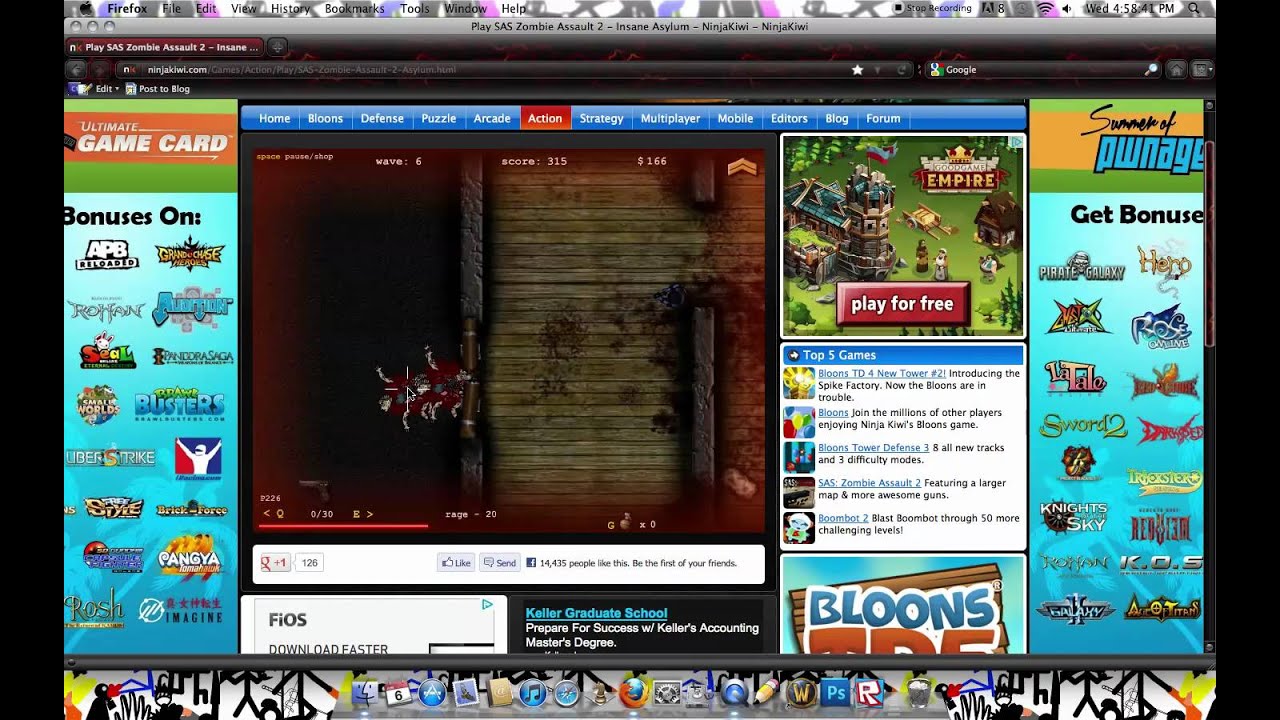Launch the Chess app from dock

pos(599,692)
